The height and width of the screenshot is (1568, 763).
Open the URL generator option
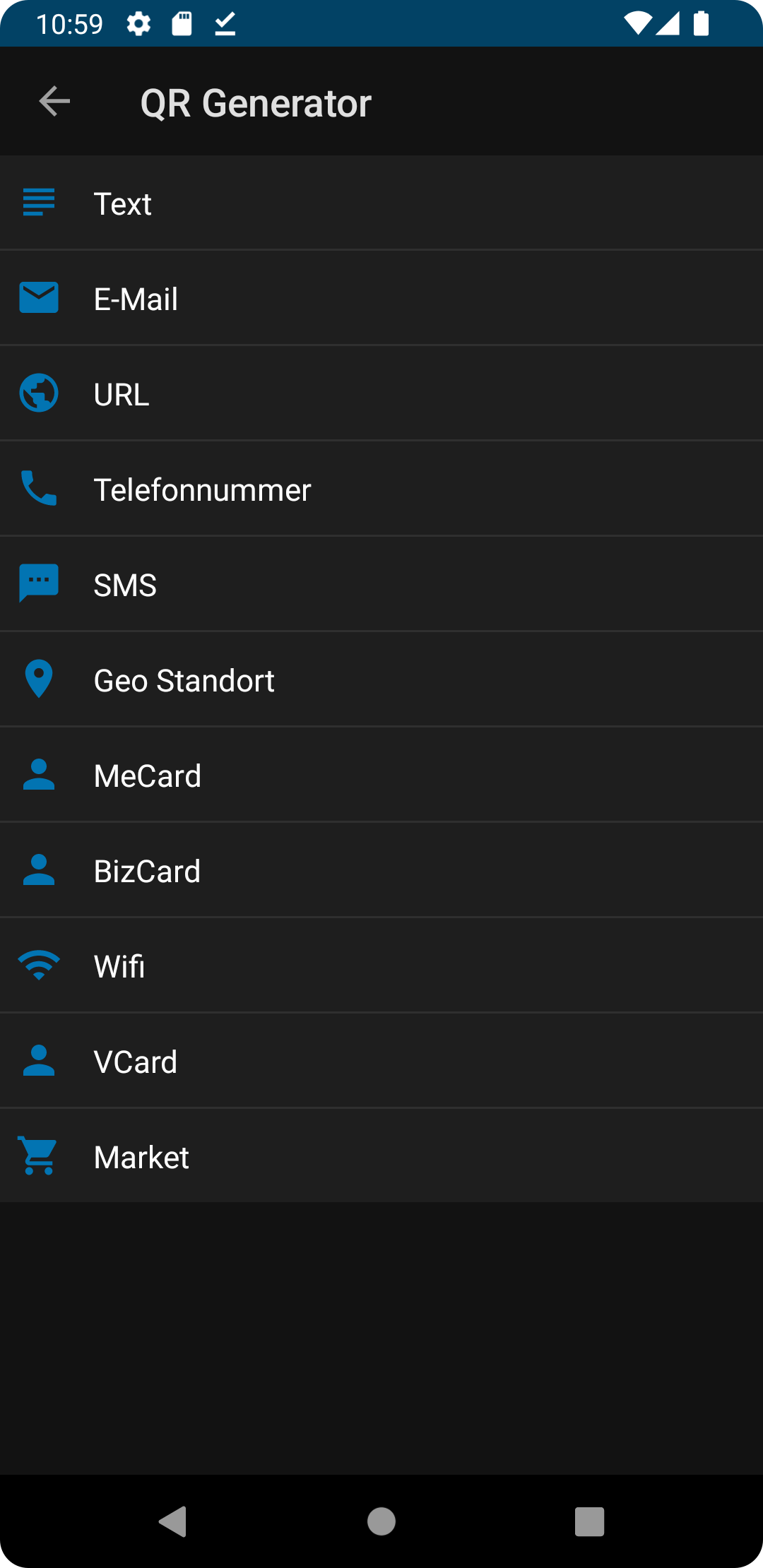[381, 394]
